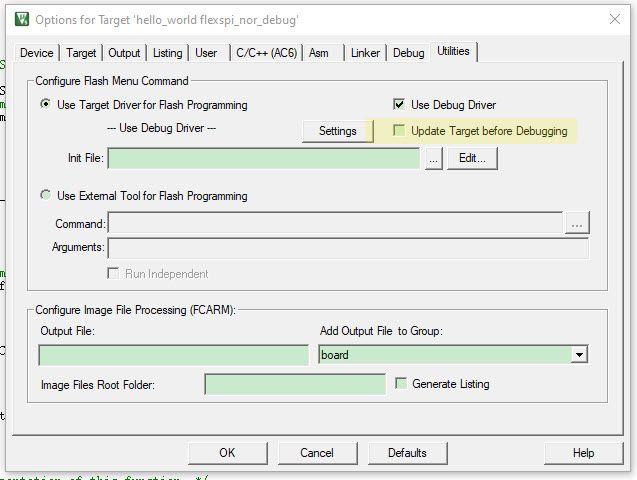Switch to the Device tab
Viewport: 637px width, 480px height.
pyautogui.click(x=36, y=53)
